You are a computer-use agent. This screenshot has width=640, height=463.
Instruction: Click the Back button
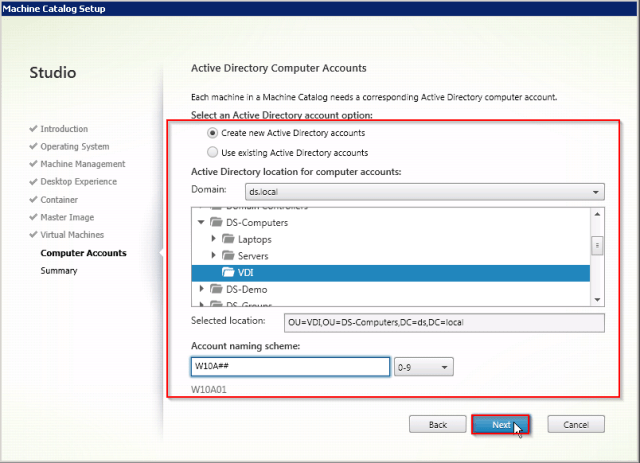coord(438,425)
